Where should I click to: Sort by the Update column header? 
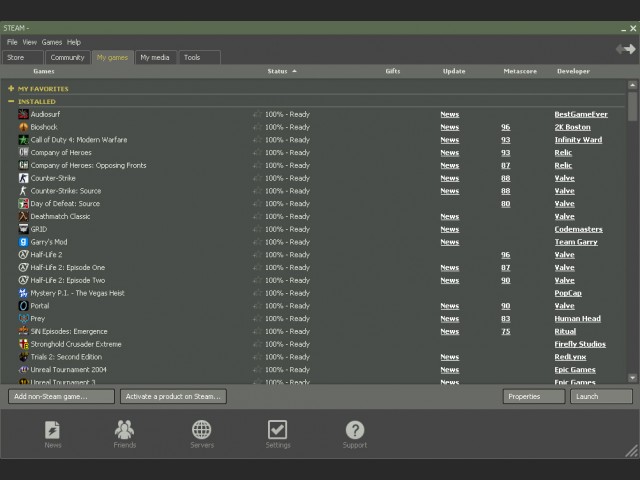(454, 71)
